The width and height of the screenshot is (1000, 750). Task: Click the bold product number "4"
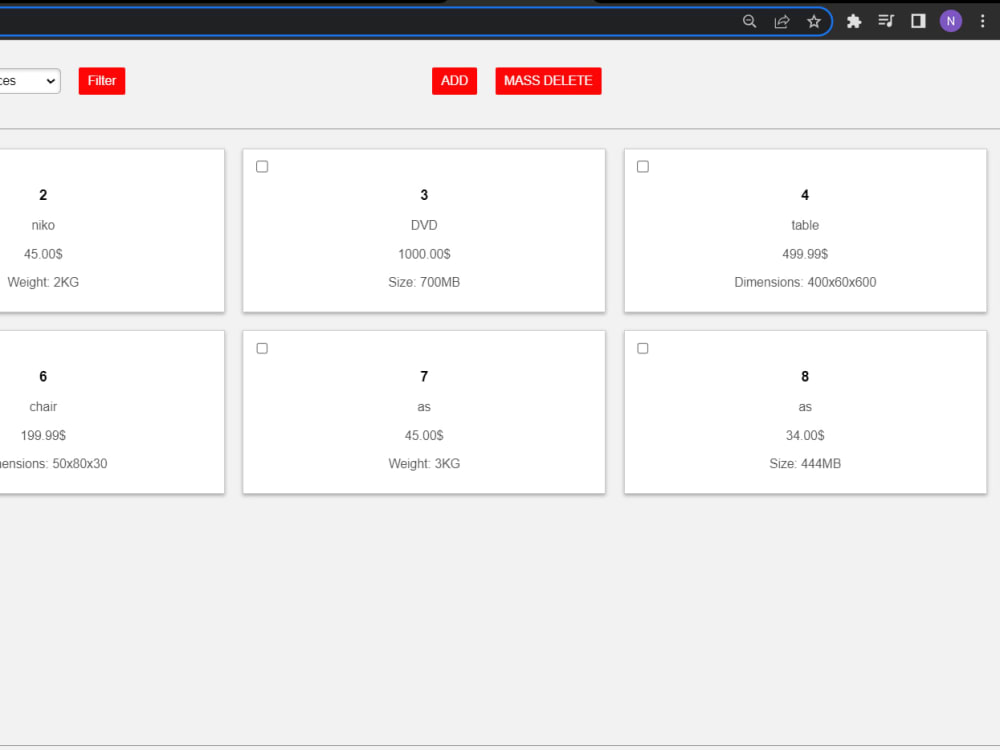(x=805, y=195)
